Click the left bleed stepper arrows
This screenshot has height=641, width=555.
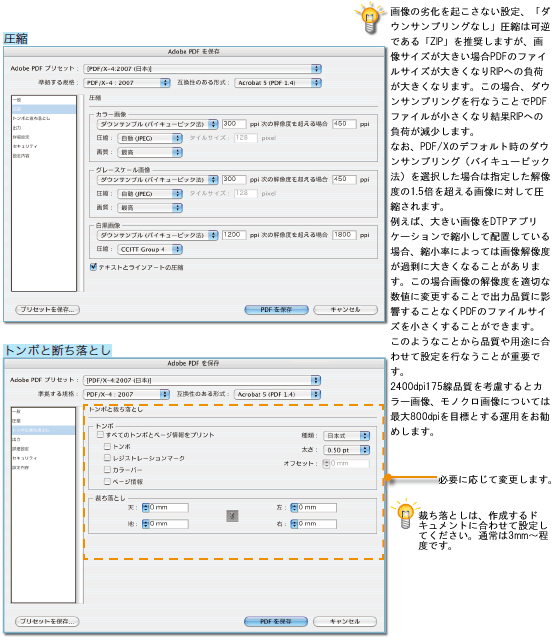(294, 508)
